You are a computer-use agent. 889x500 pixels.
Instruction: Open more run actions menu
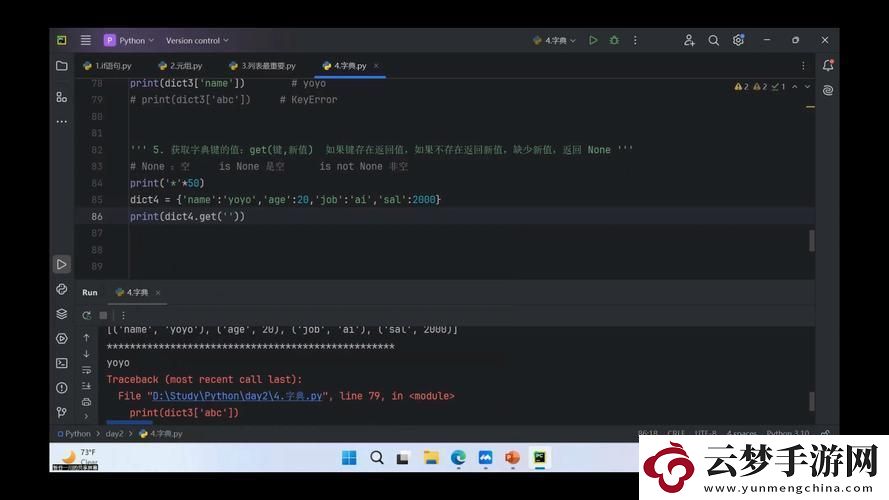click(x=635, y=40)
